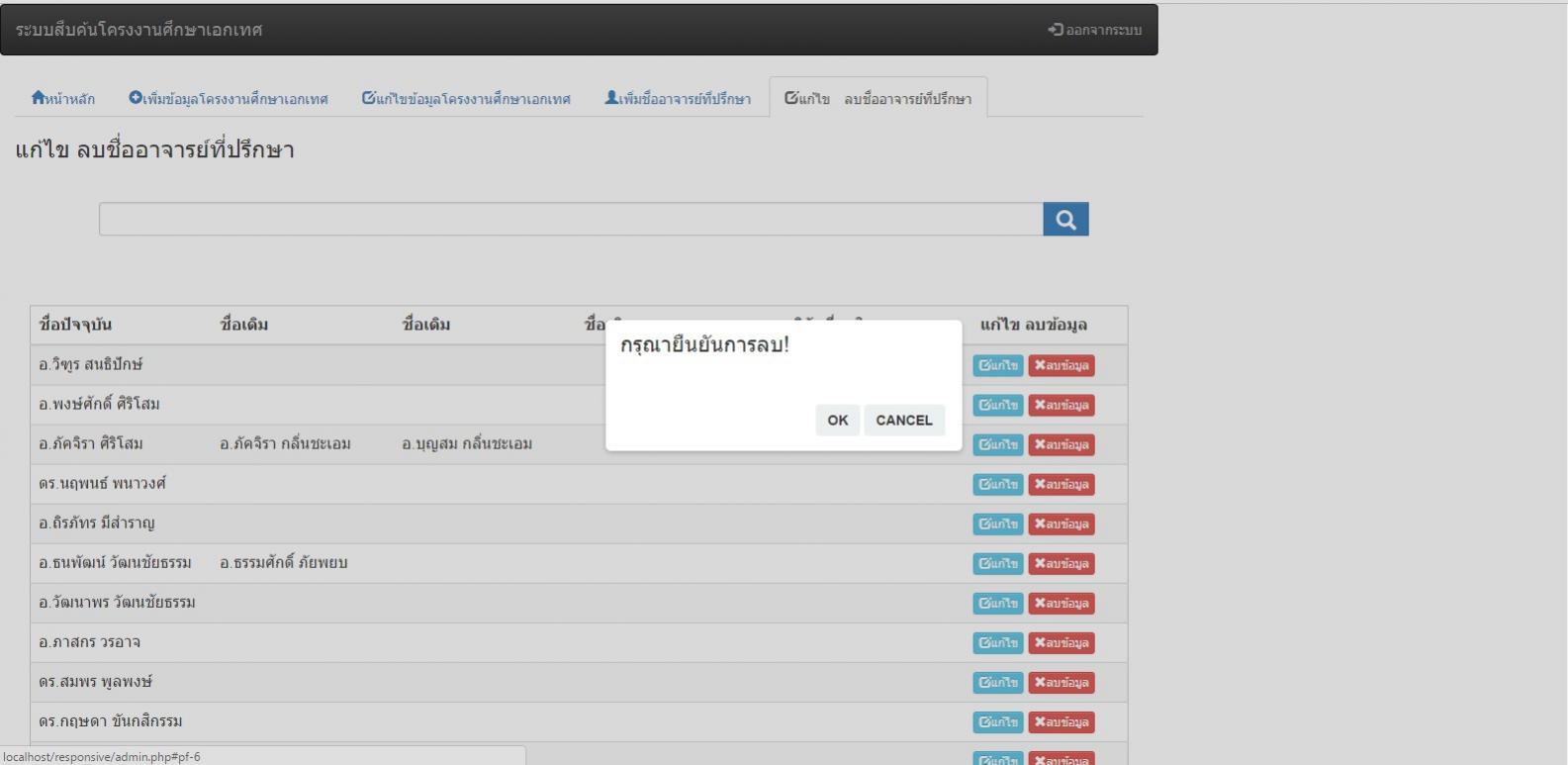The height and width of the screenshot is (765, 1568).
Task: Click the name อ.ธนพัฒน์ วัฒนชัยธรรม
Action: pyautogui.click(x=115, y=562)
